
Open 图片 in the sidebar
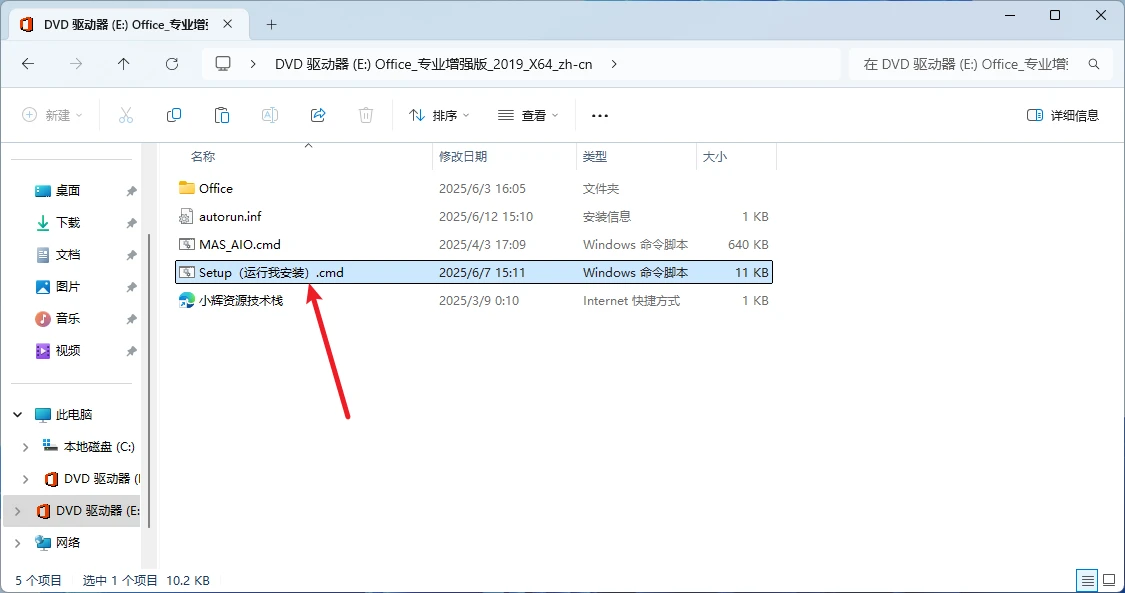click(68, 287)
